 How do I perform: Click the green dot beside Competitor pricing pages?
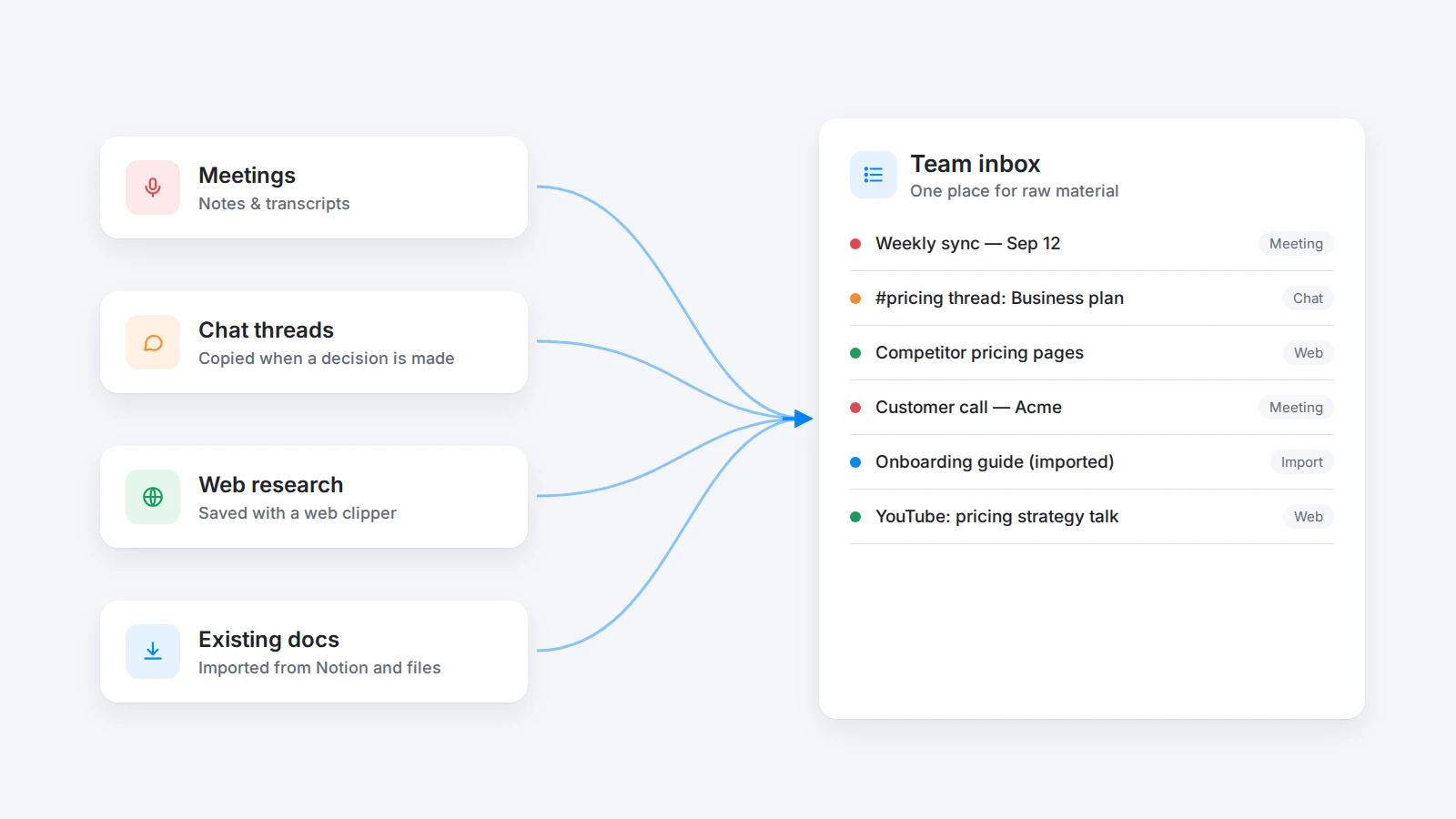(855, 353)
